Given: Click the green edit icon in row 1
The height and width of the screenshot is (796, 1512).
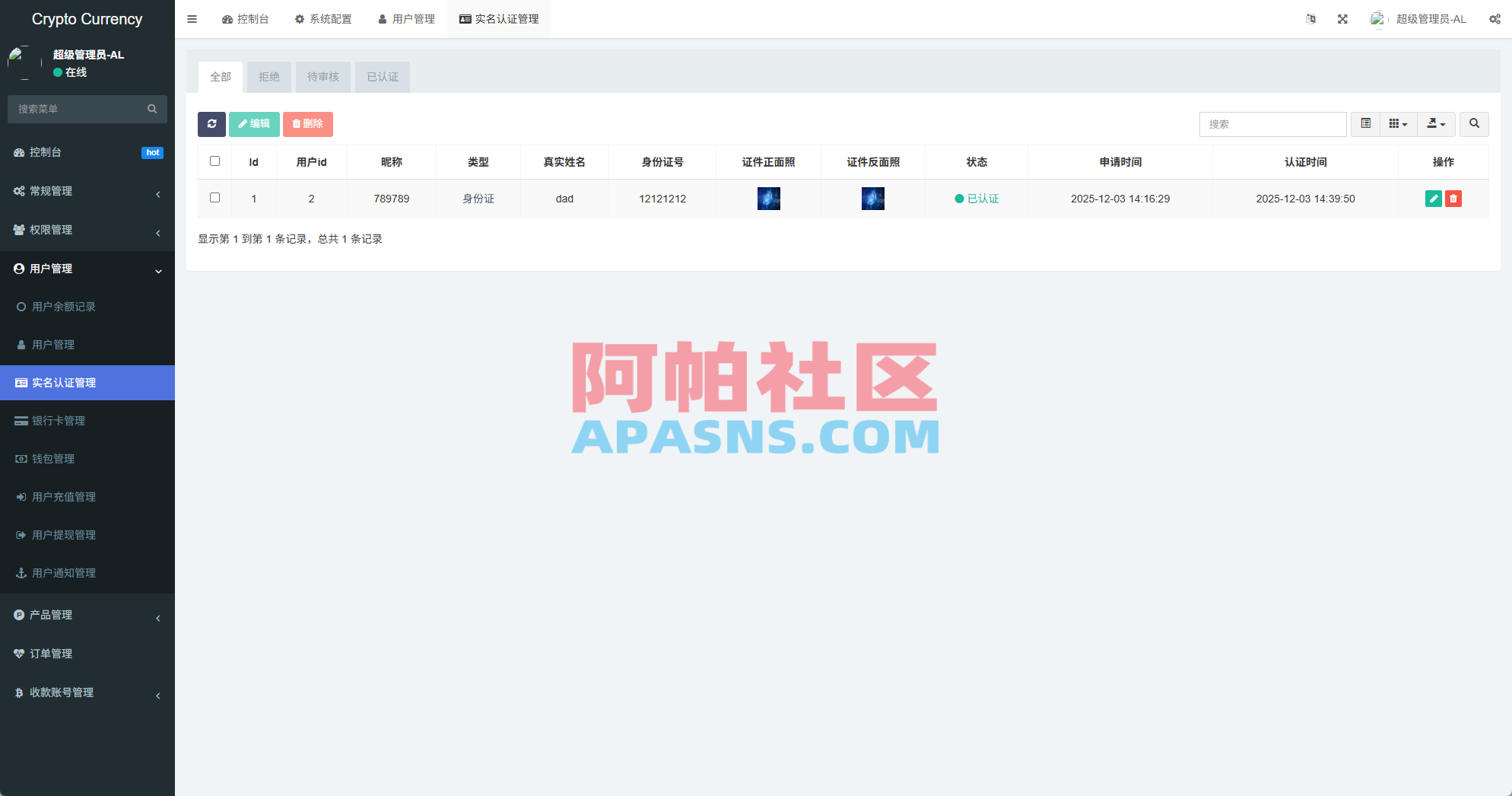Looking at the screenshot, I should click(x=1433, y=199).
